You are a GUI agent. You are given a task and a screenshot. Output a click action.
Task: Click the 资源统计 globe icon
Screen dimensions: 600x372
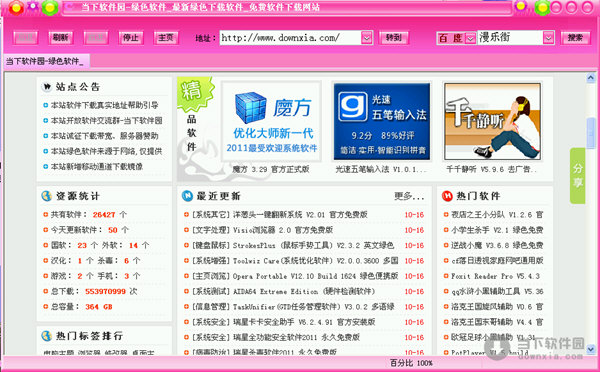[47, 196]
